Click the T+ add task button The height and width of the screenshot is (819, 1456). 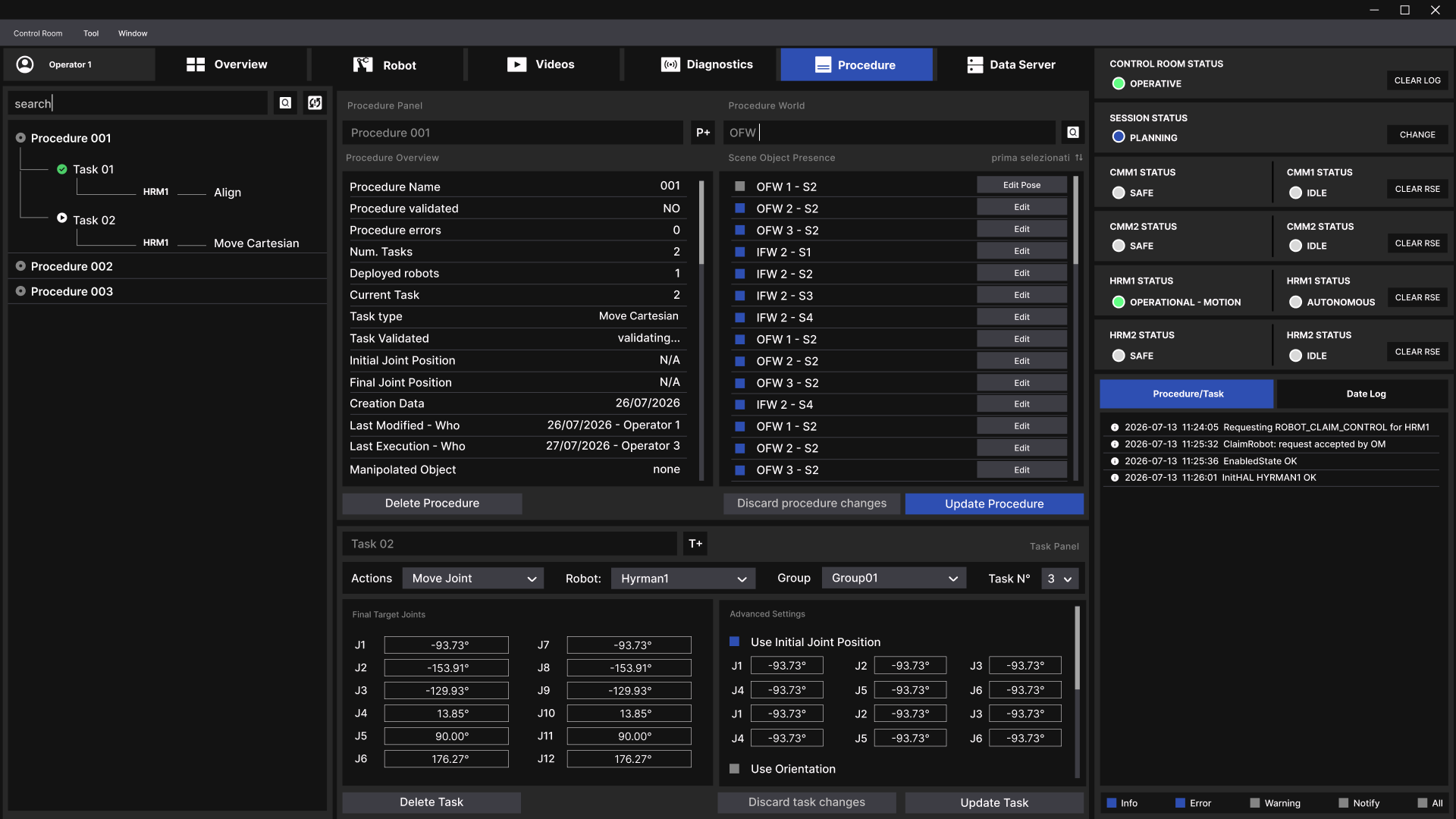[x=695, y=544]
